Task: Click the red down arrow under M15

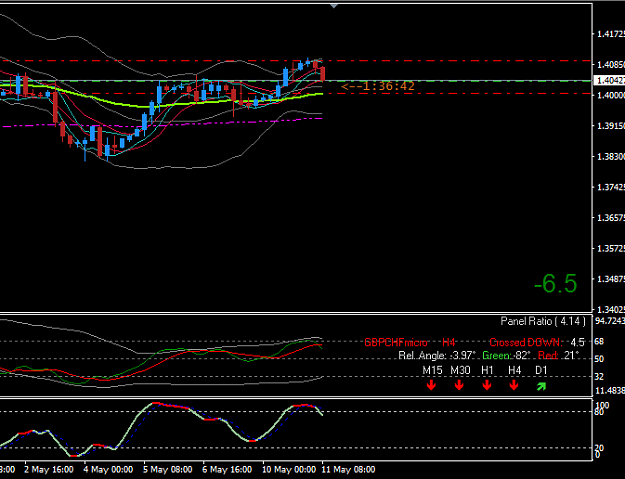Action: pyautogui.click(x=431, y=385)
